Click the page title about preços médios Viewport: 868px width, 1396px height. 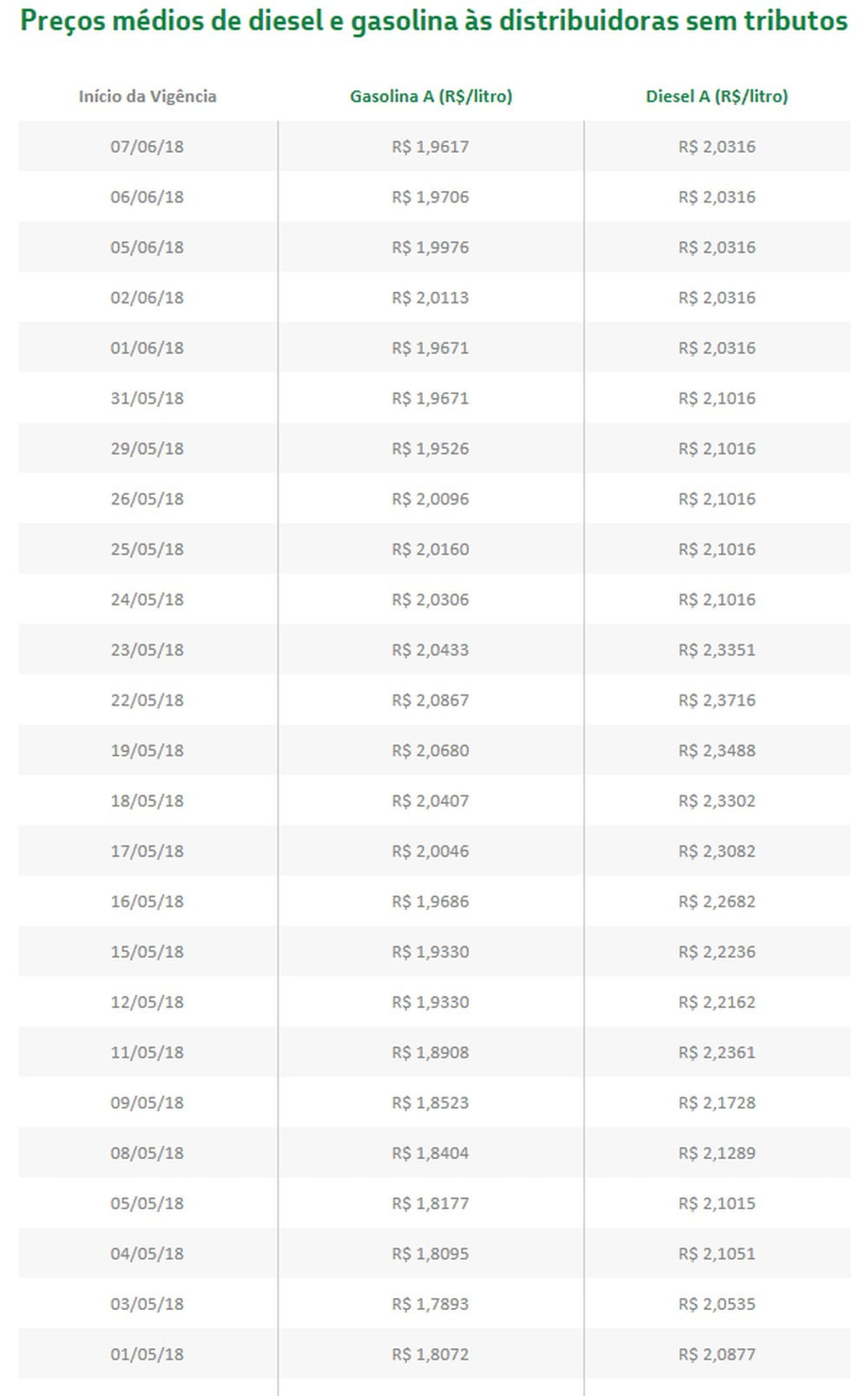coord(434,21)
